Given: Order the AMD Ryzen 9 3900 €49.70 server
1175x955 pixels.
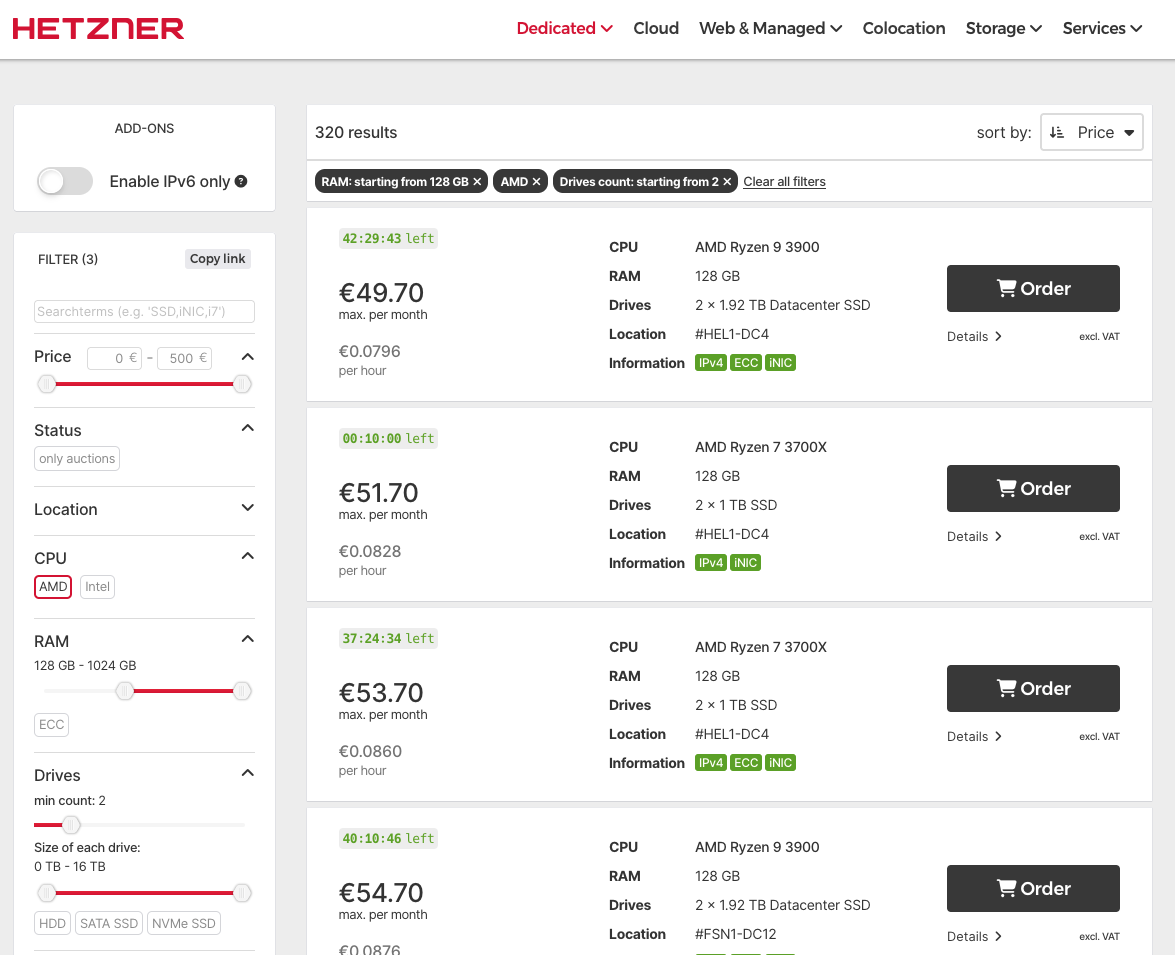Looking at the screenshot, I should [x=1033, y=288].
